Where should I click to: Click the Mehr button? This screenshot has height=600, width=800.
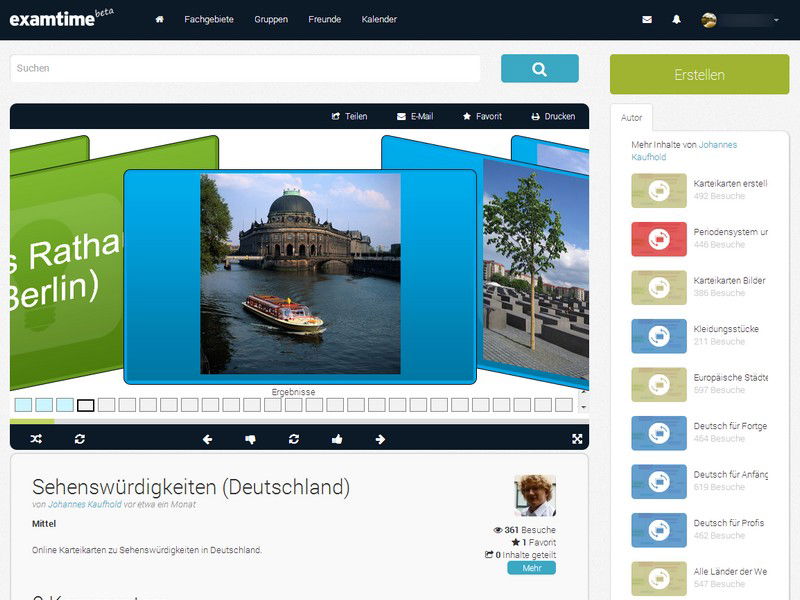click(531, 568)
